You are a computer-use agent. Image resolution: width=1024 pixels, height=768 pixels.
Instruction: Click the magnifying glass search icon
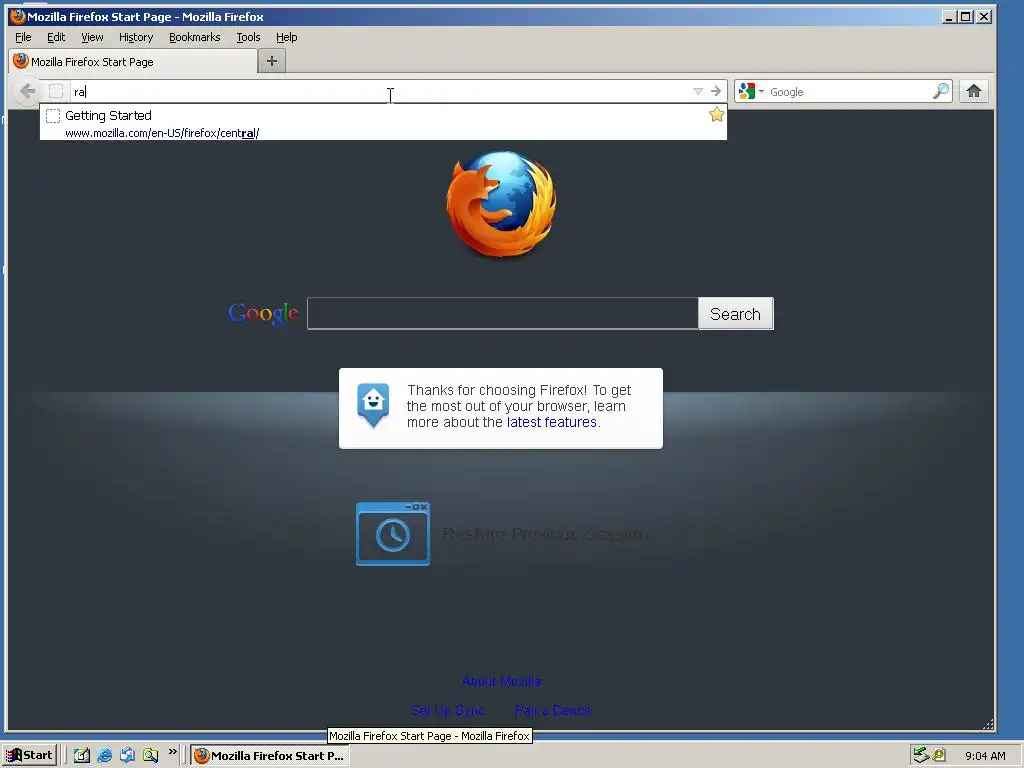tap(940, 91)
